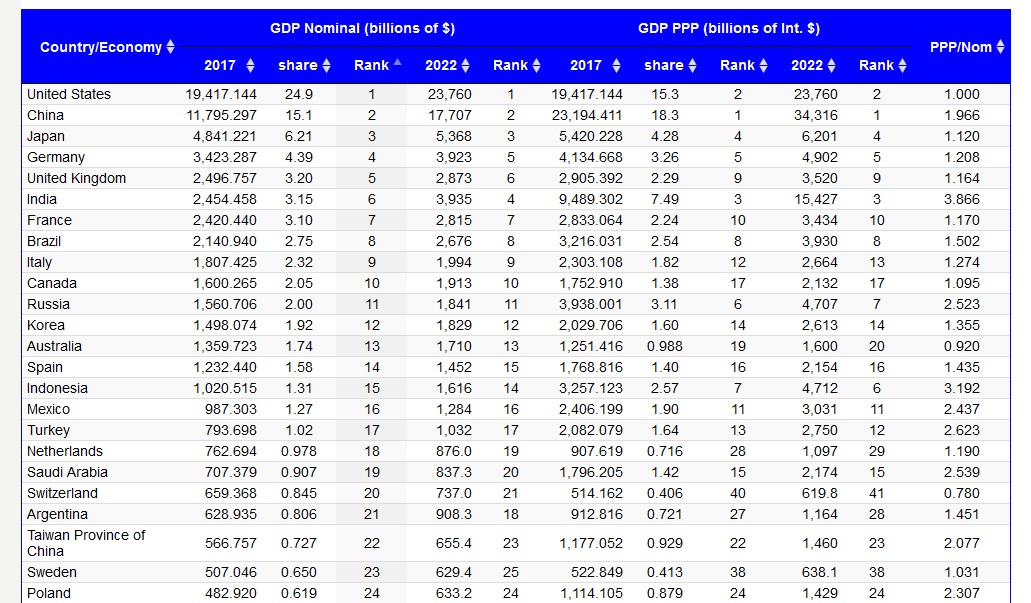
Task: Click Netherlands nominal share 0.978
Action: pos(299,452)
